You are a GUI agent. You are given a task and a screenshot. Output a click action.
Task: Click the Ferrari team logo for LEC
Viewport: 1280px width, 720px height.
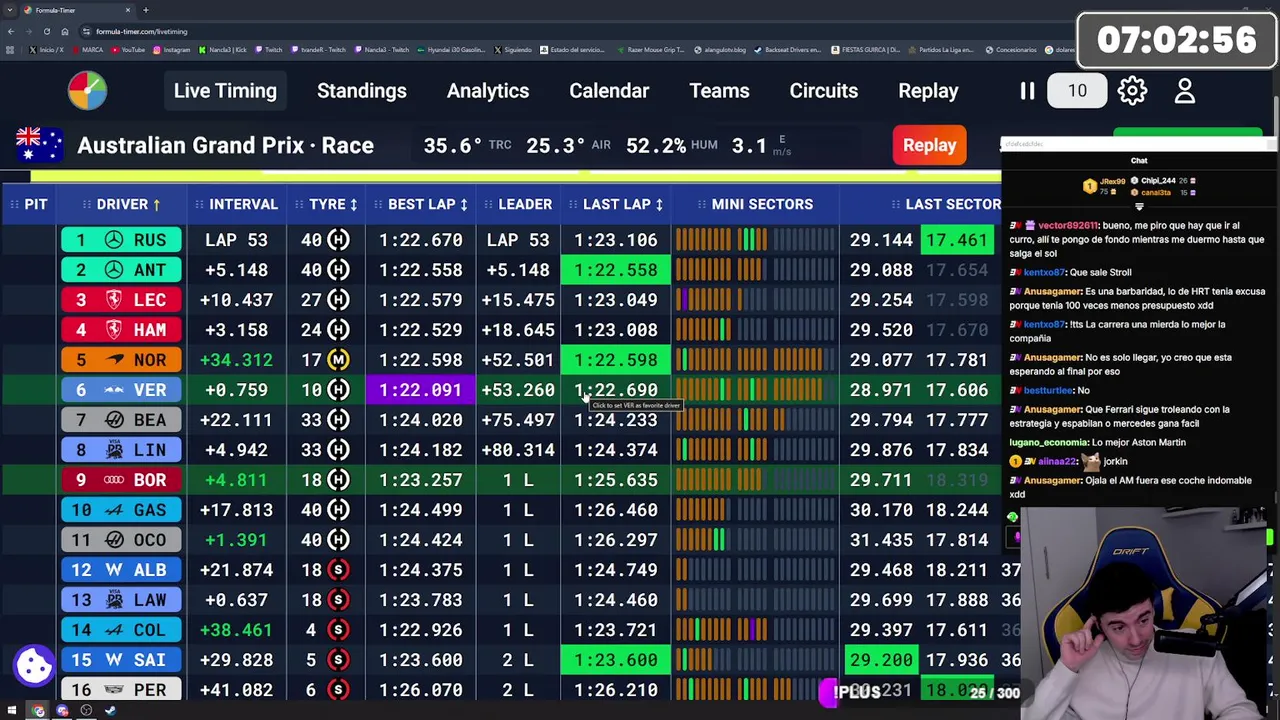(x=114, y=300)
